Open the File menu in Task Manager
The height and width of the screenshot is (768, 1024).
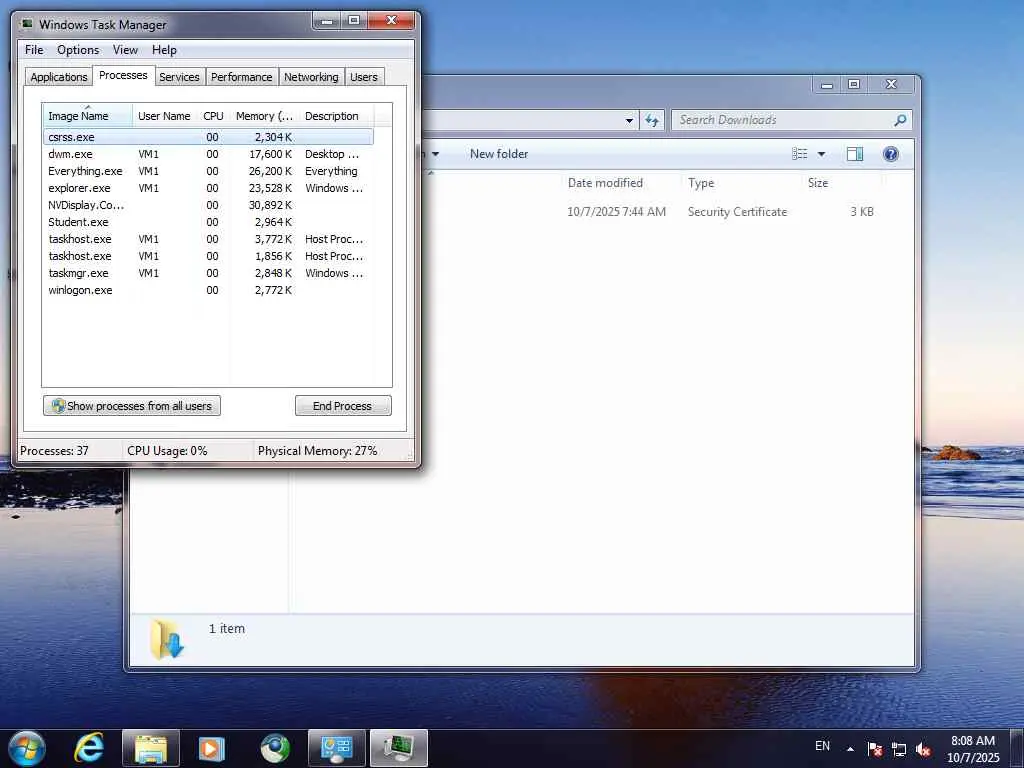tap(34, 50)
